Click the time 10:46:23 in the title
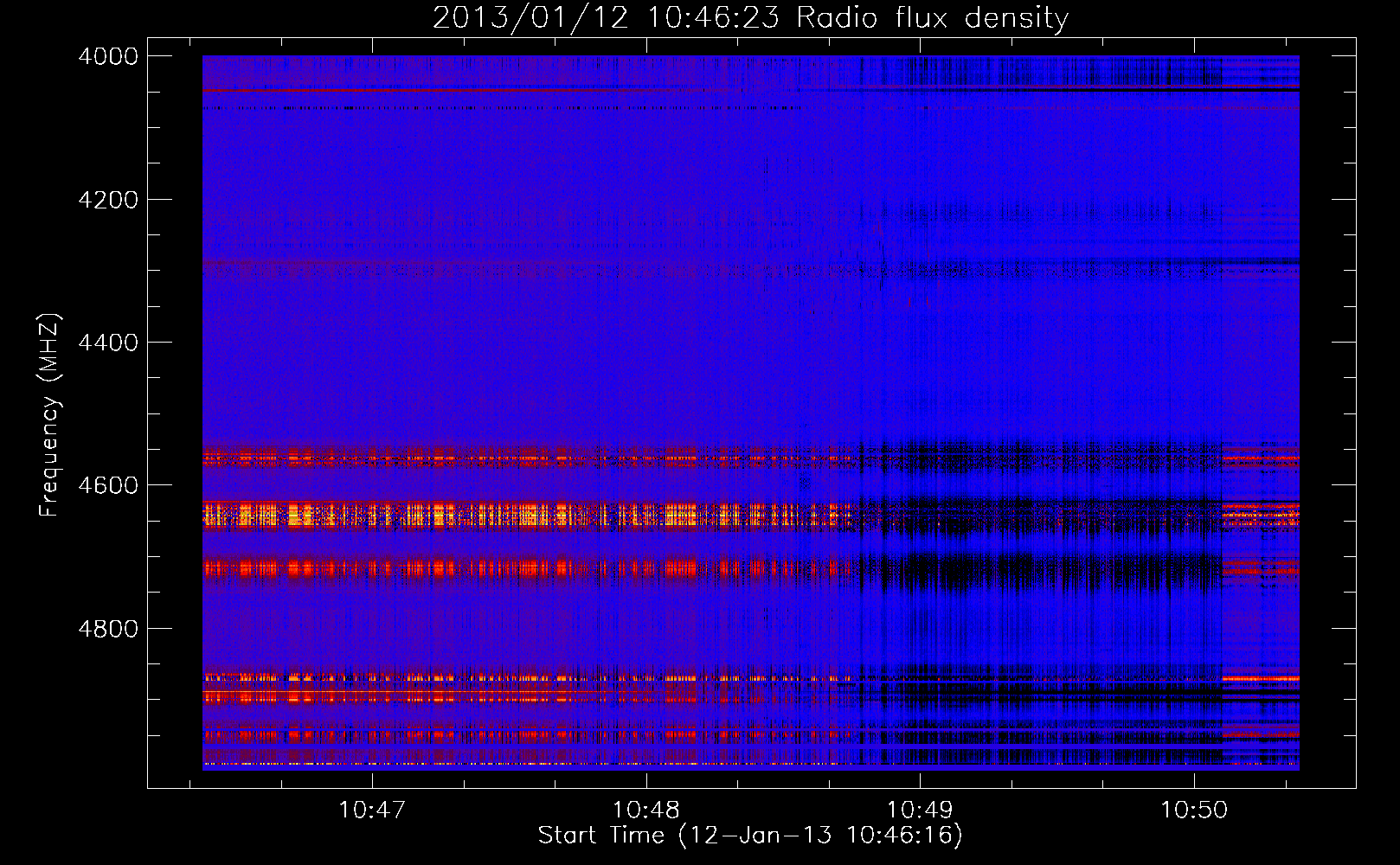Image resolution: width=1400 pixels, height=865 pixels. (712, 18)
